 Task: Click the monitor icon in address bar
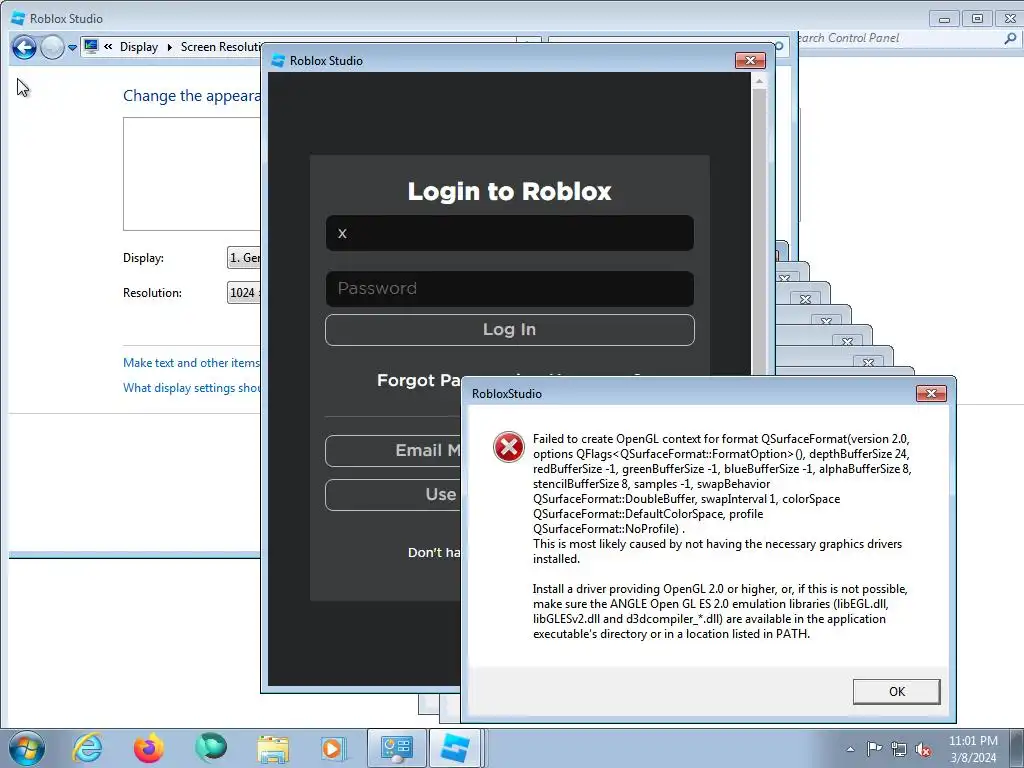pos(91,46)
